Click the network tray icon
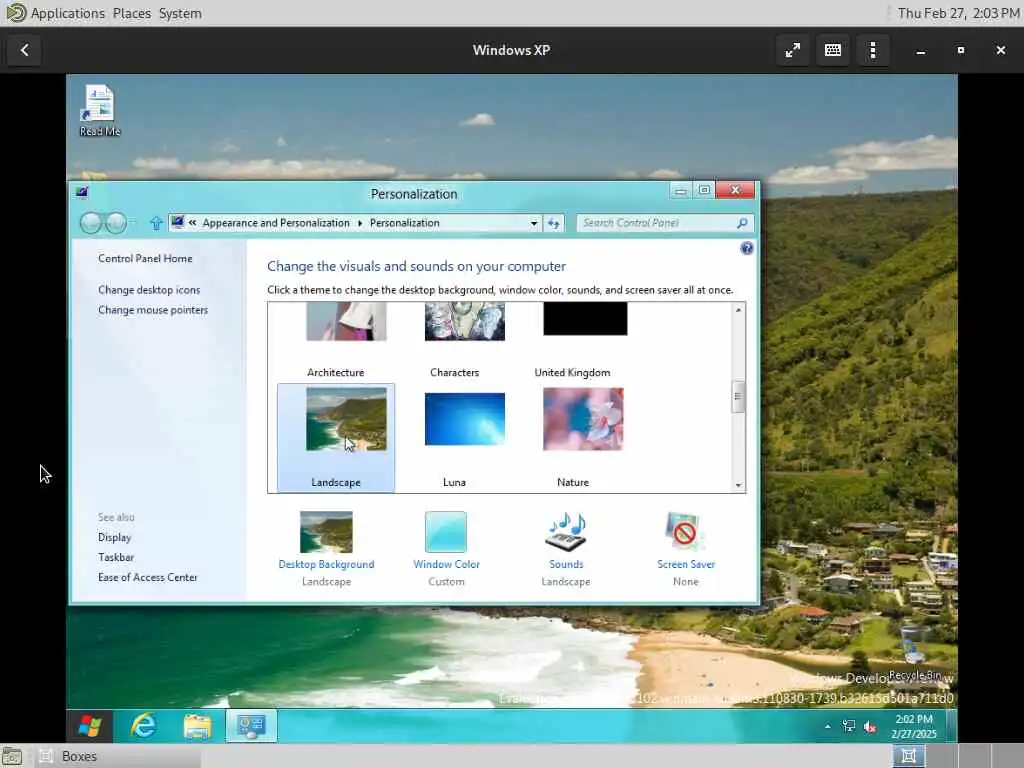1024x768 pixels. [848, 726]
